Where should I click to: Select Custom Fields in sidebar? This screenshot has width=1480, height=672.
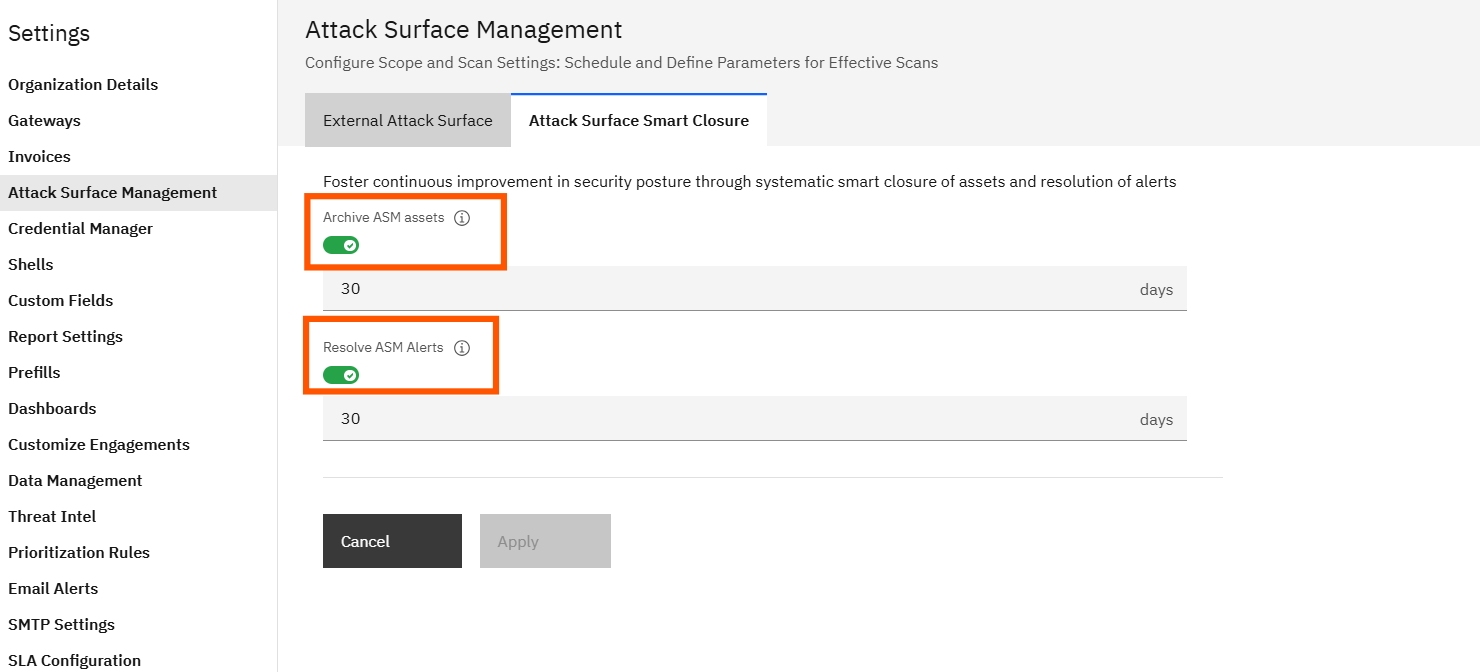pyautogui.click(x=60, y=301)
